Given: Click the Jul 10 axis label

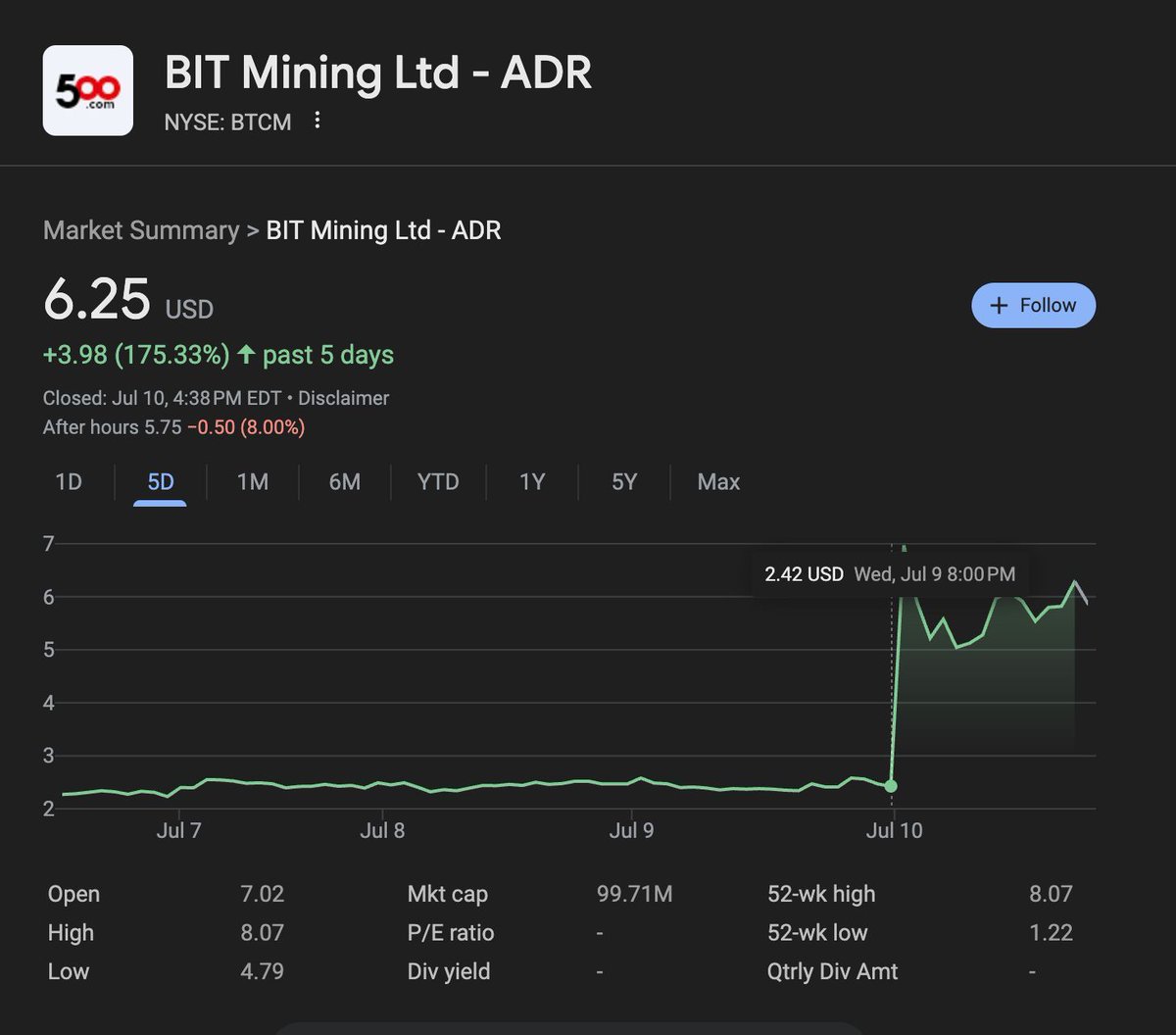Looking at the screenshot, I should 894,831.
